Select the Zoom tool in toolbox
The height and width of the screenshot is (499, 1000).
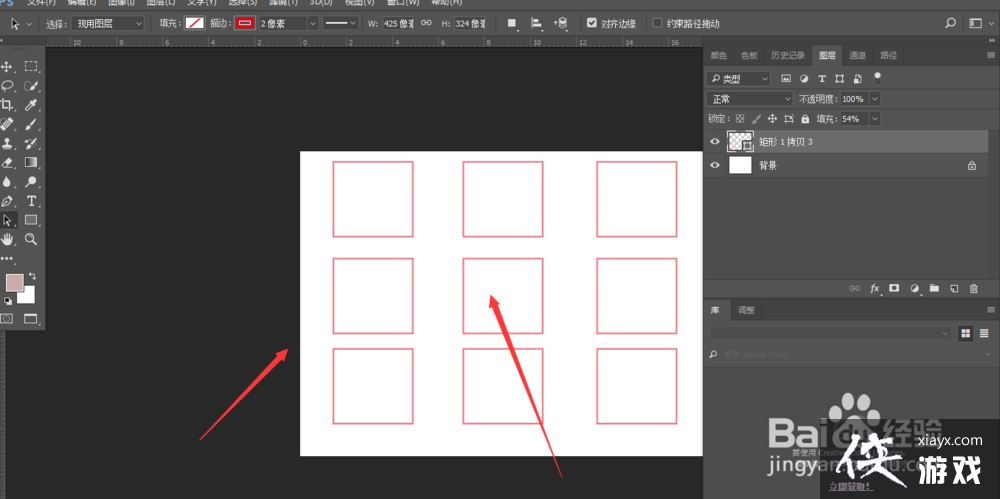(31, 239)
